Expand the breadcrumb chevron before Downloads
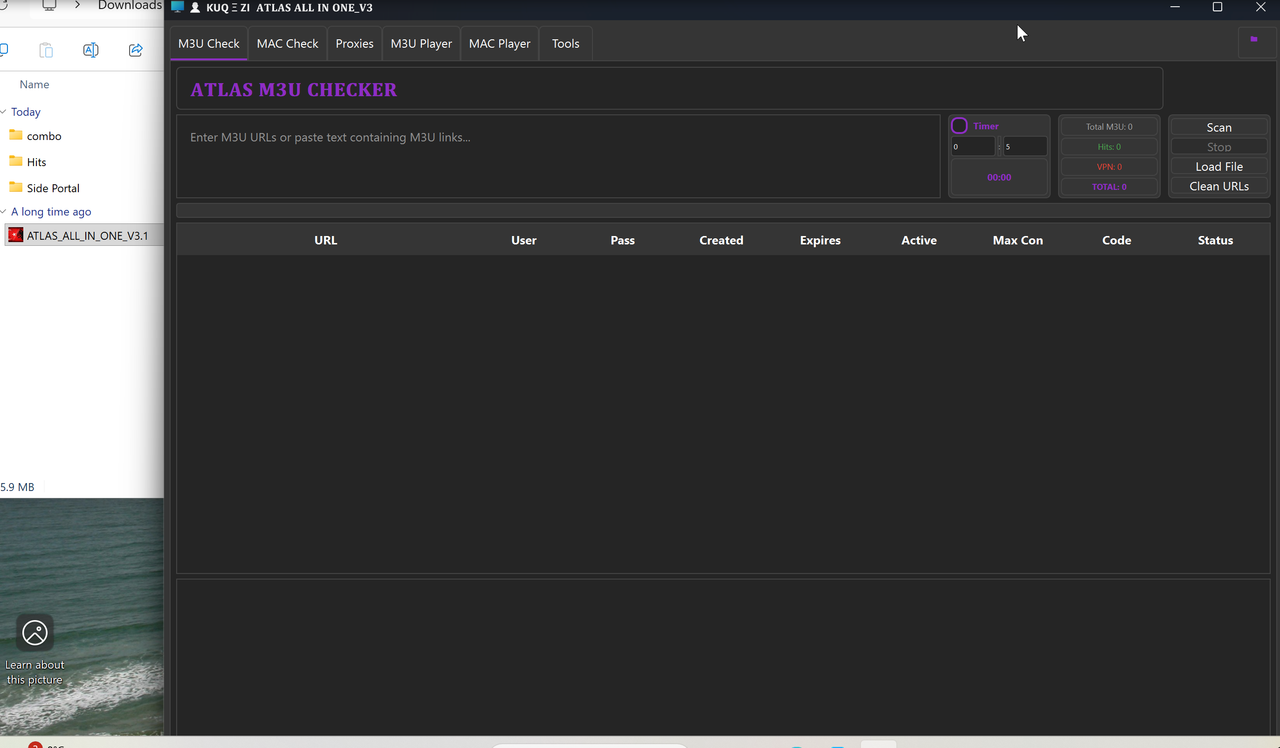This screenshot has height=748, width=1280. [x=77, y=6]
